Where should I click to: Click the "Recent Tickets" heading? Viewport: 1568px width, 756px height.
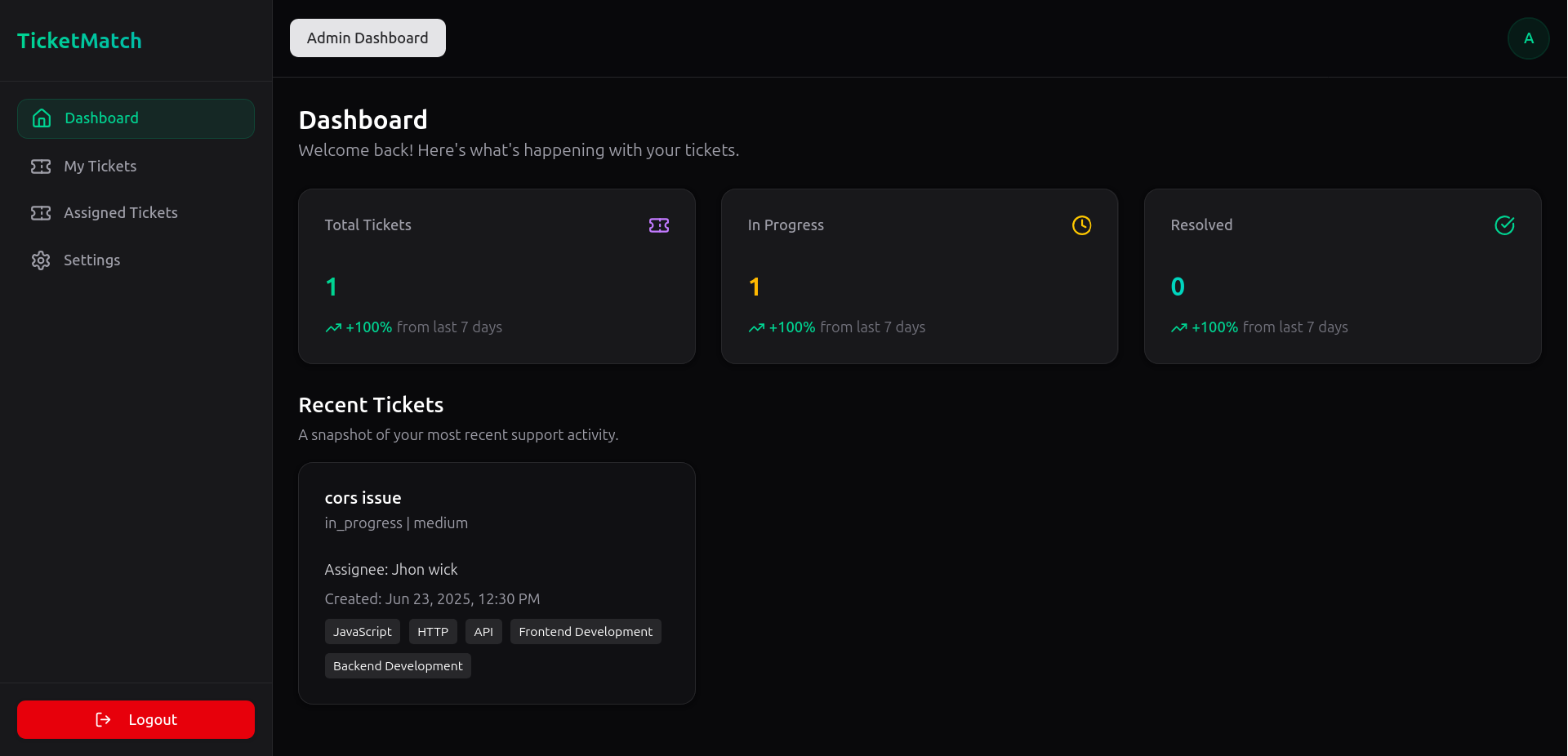pyautogui.click(x=371, y=405)
